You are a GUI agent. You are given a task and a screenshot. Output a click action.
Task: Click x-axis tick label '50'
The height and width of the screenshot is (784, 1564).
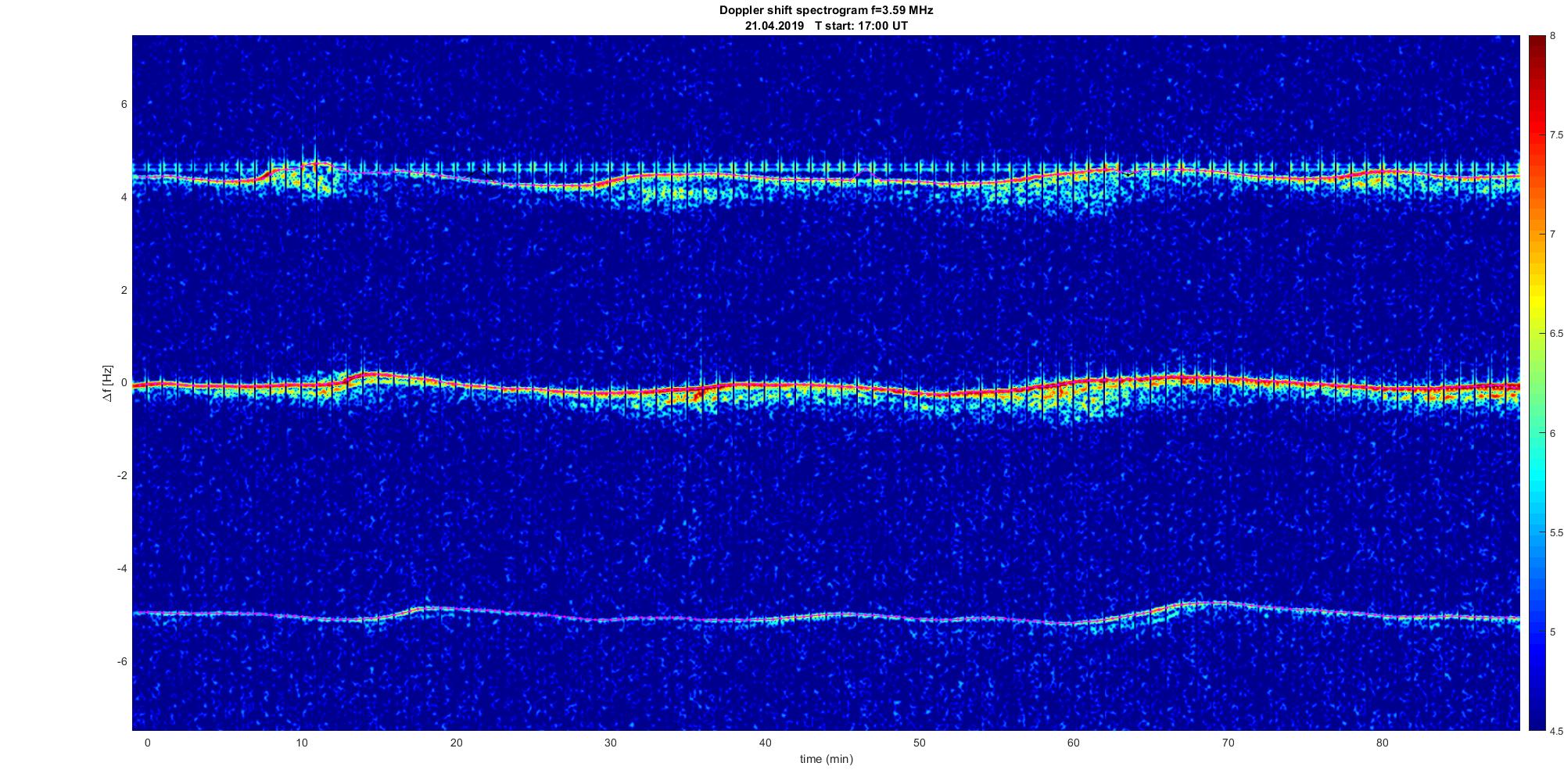click(x=920, y=743)
